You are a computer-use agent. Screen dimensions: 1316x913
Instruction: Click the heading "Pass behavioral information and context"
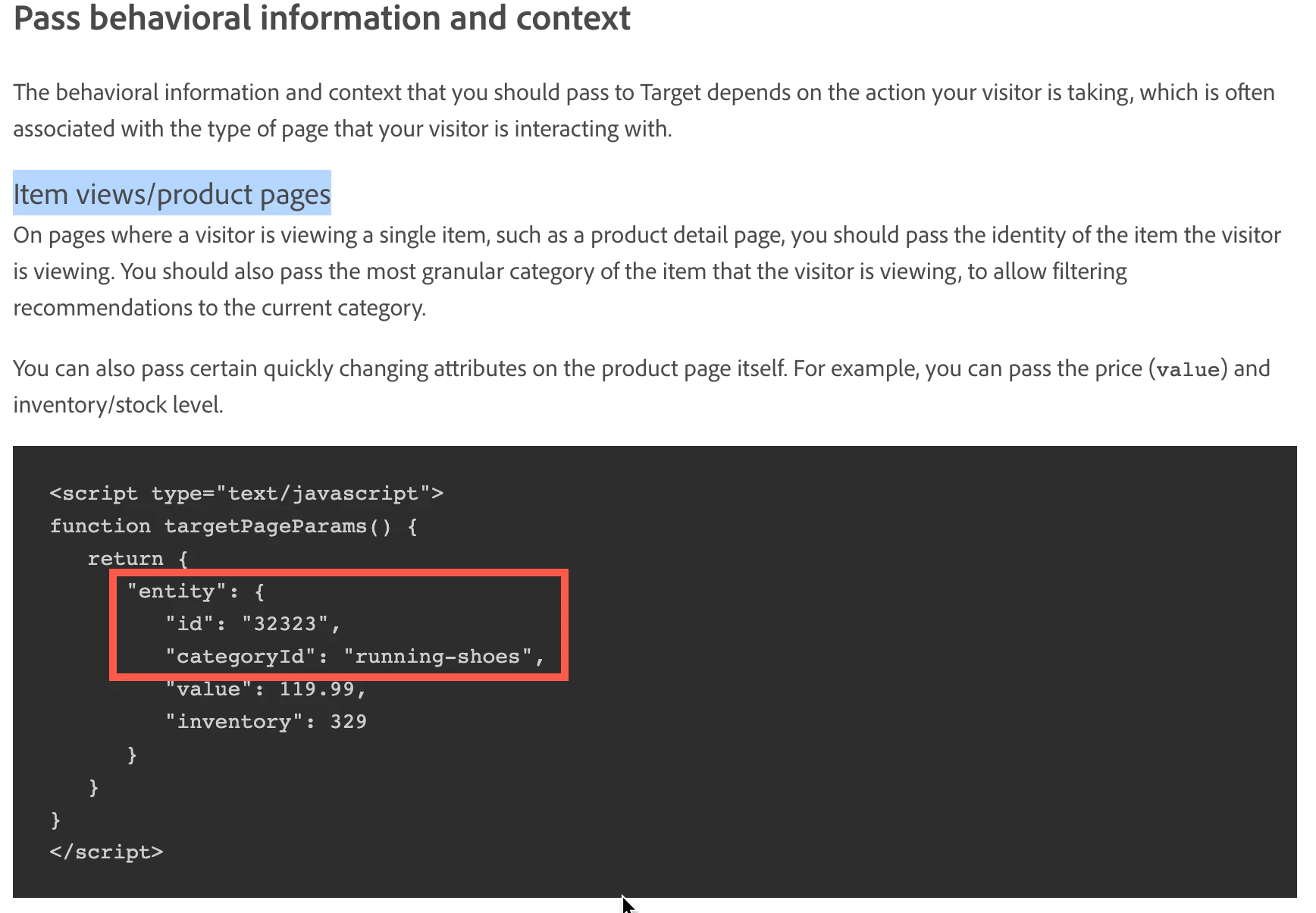coord(322,18)
